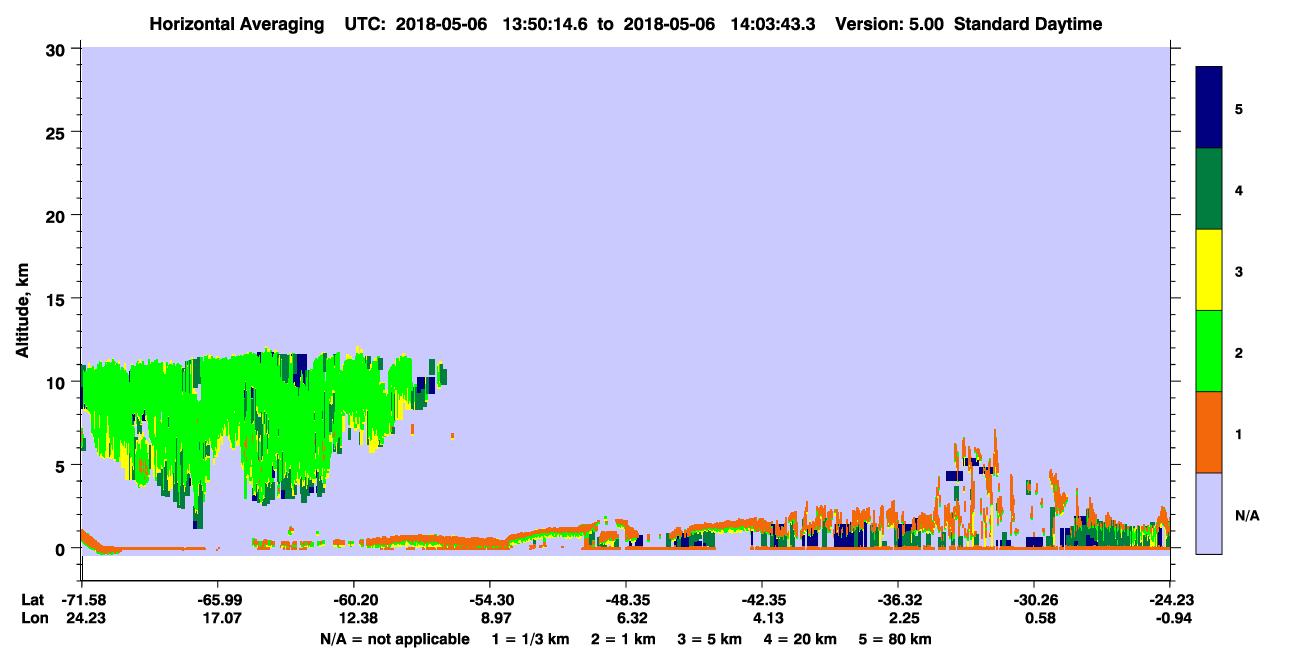Click latitude value -42.35
The height and width of the screenshot is (667, 1300).
762,600
